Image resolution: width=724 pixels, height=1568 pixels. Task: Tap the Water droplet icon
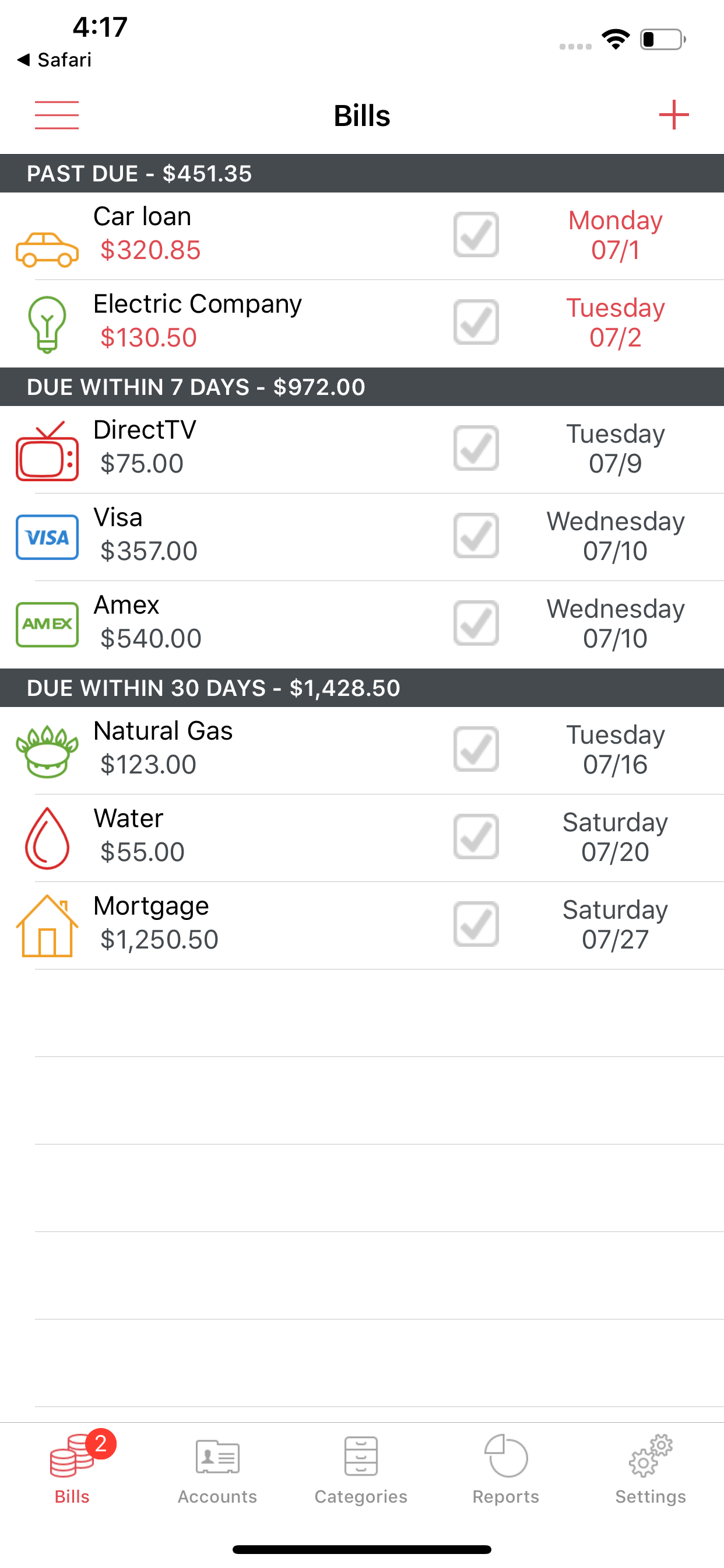point(47,838)
